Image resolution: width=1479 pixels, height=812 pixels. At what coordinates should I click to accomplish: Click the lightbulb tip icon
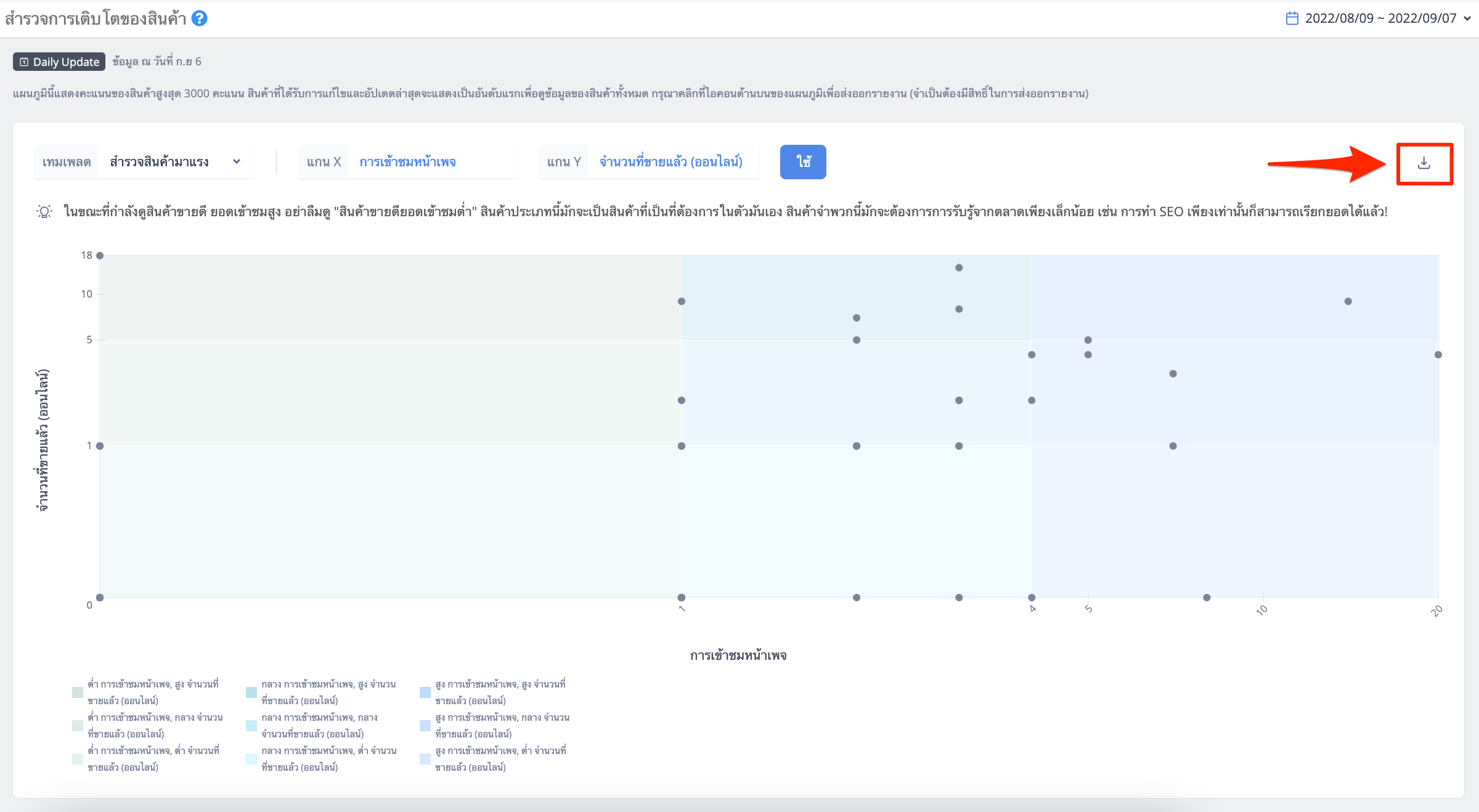44,212
